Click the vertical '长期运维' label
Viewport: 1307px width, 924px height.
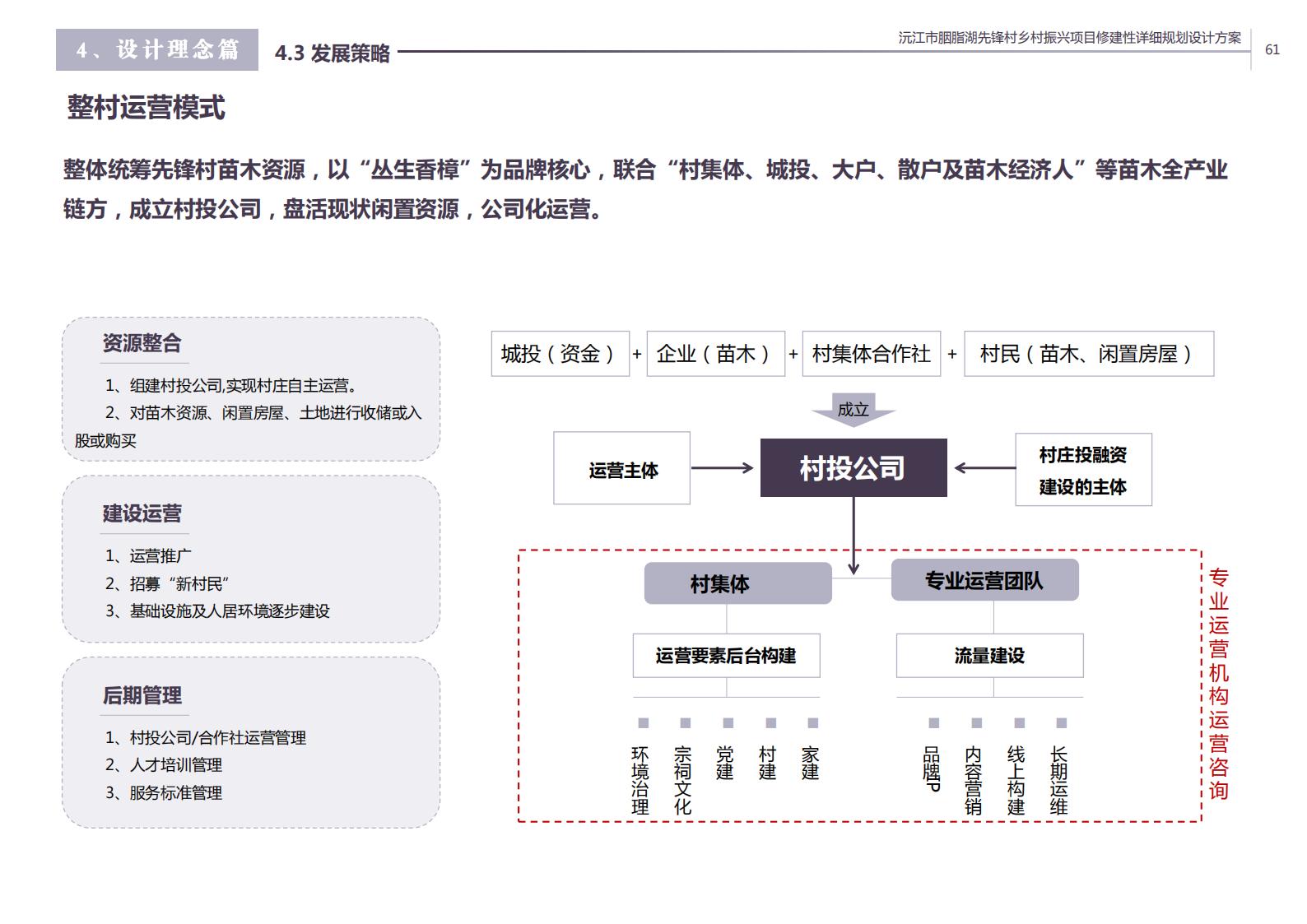point(1059,781)
